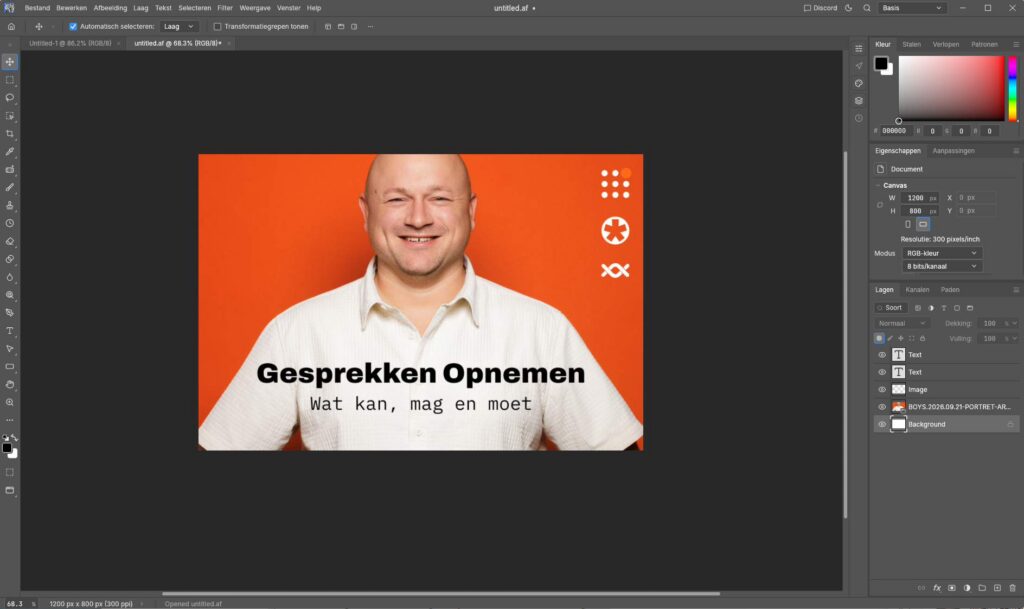Activate the Type tool

pos(10,331)
